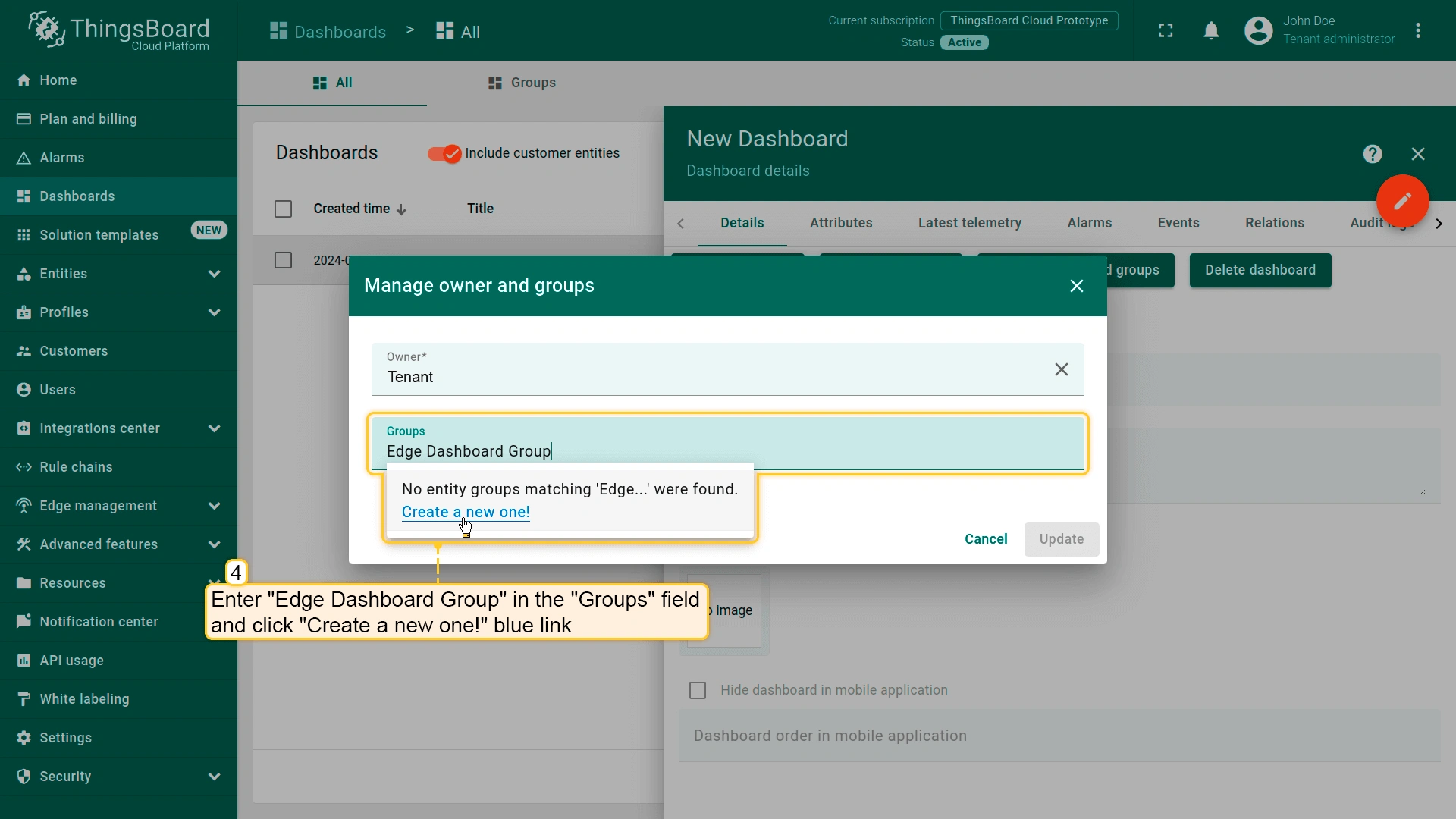This screenshot has width=1456, height=819.
Task: Expand the Entities sidebar menu
Action: pos(214,274)
